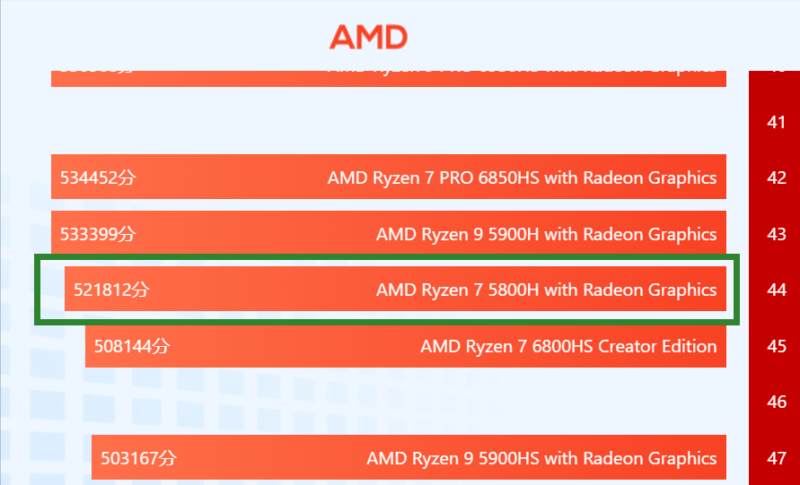Screen dimensions: 800x485
Task: Open the Ryzen 9 5900H entry
Action: click(546, 234)
